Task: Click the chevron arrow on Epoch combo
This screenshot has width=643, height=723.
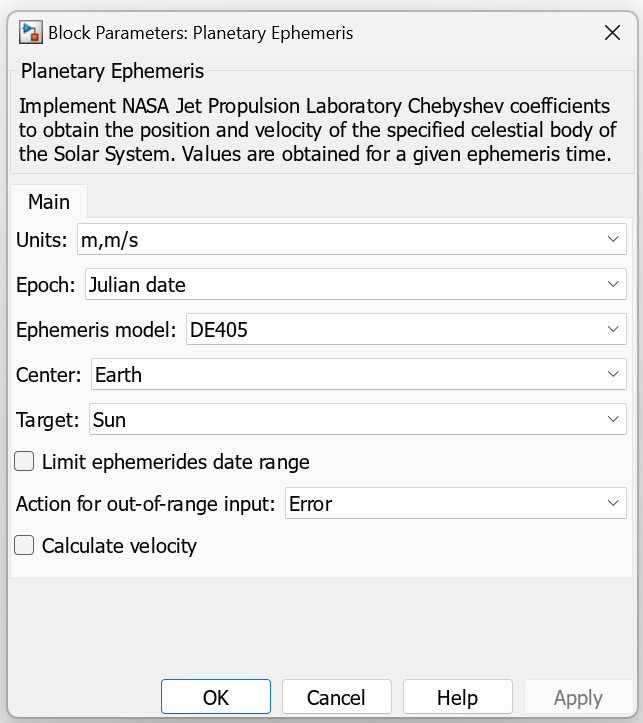Action: tap(614, 285)
